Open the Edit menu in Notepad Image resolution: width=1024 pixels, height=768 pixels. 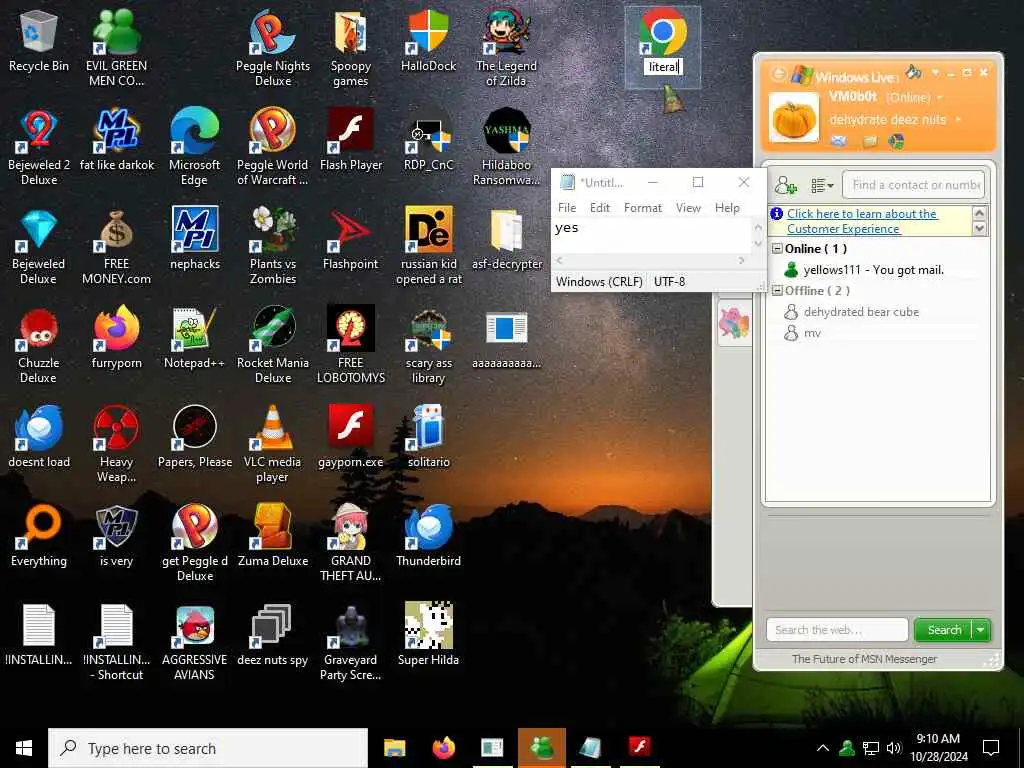click(600, 208)
